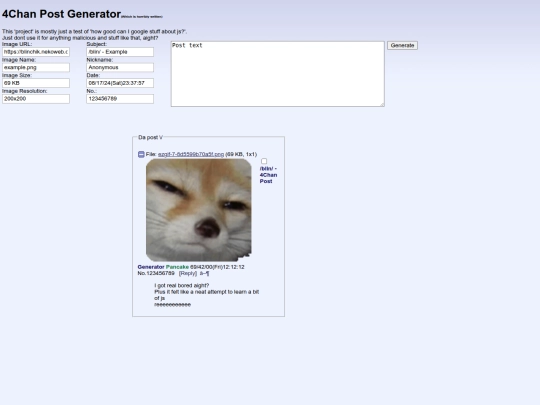Click the Image Resolution field showing 200x200
Screen dimensions: 540x405
36,99
